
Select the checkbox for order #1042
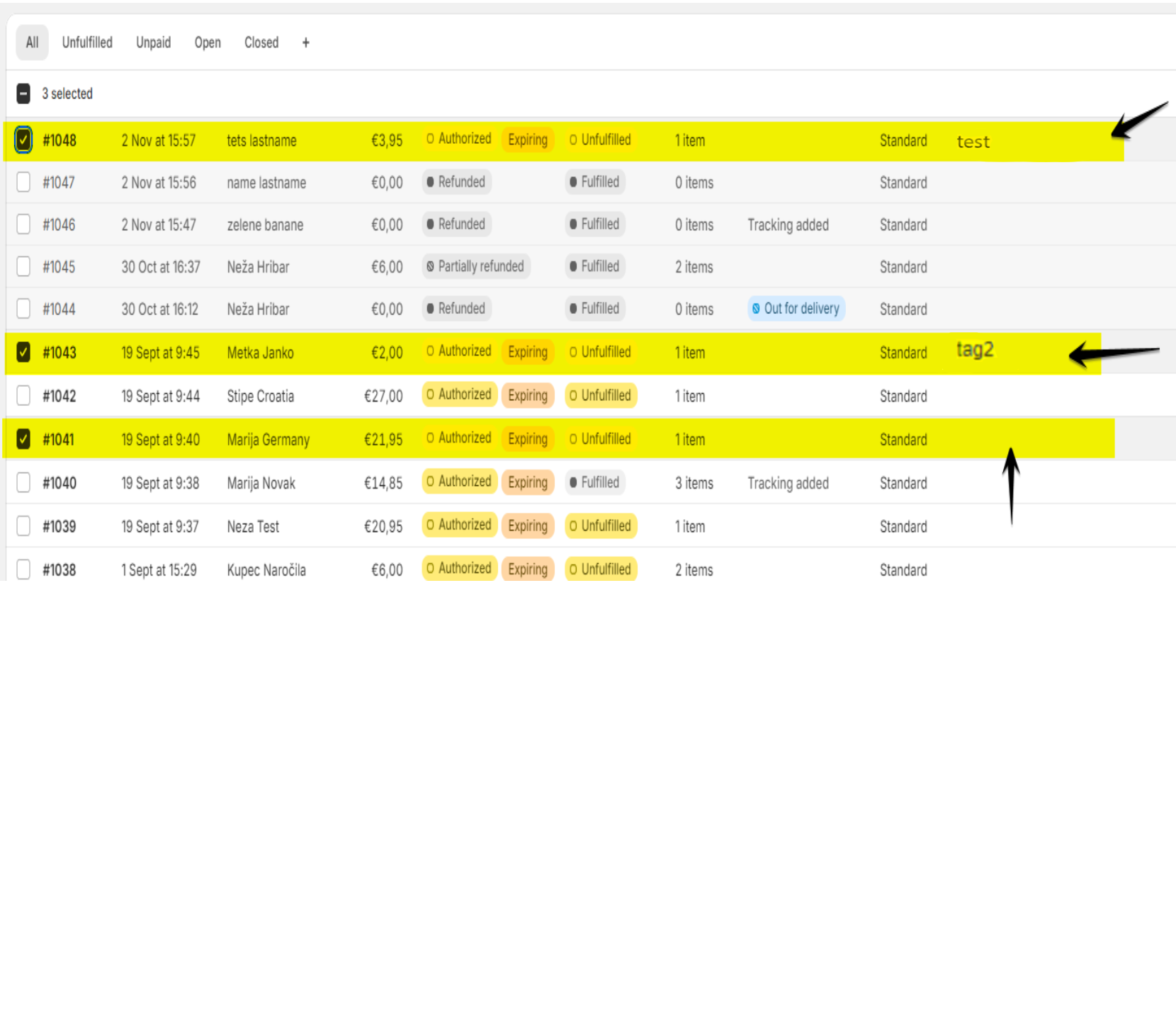(x=23, y=395)
